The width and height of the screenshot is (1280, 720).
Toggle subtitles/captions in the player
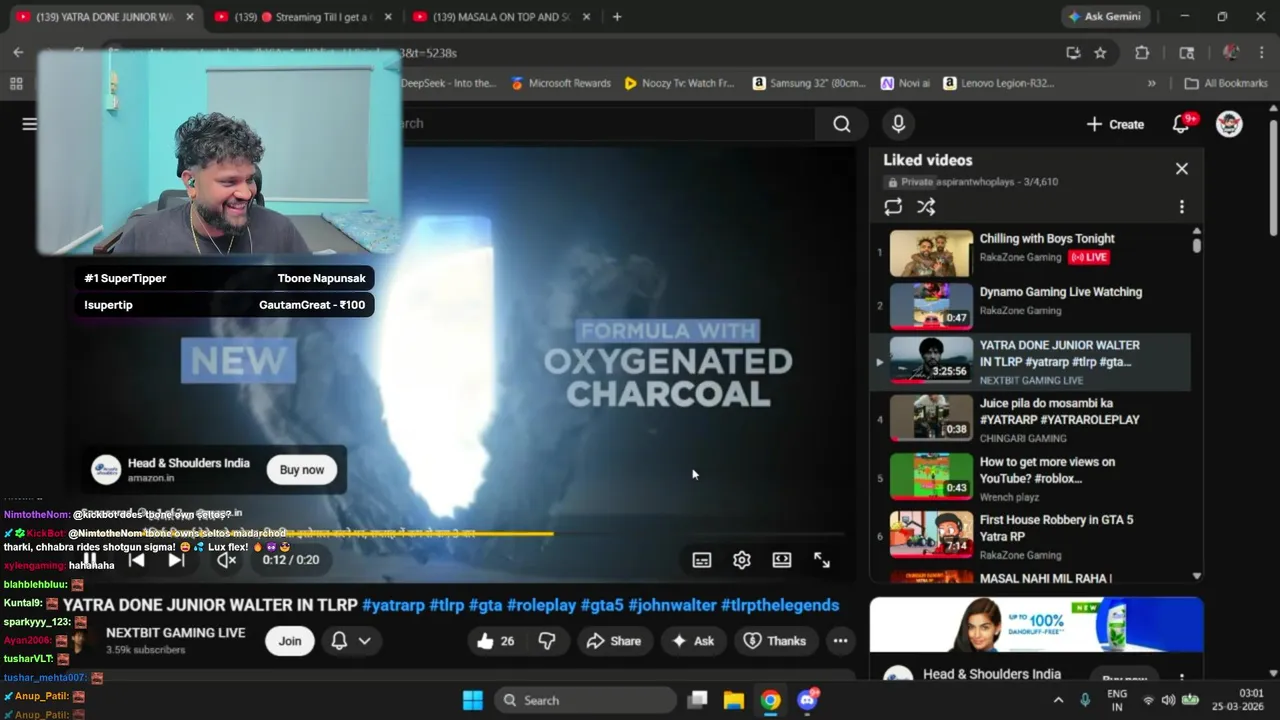click(x=702, y=560)
